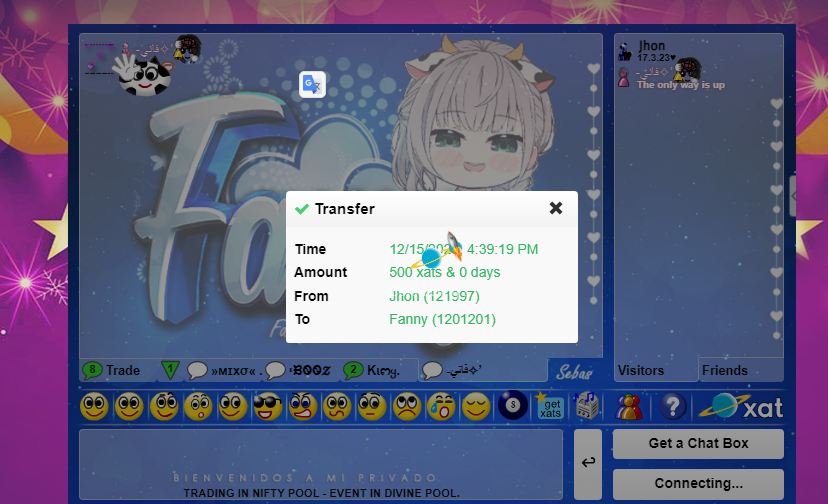Click the get xats icon
Screen dimensions: 828x504
550,406
